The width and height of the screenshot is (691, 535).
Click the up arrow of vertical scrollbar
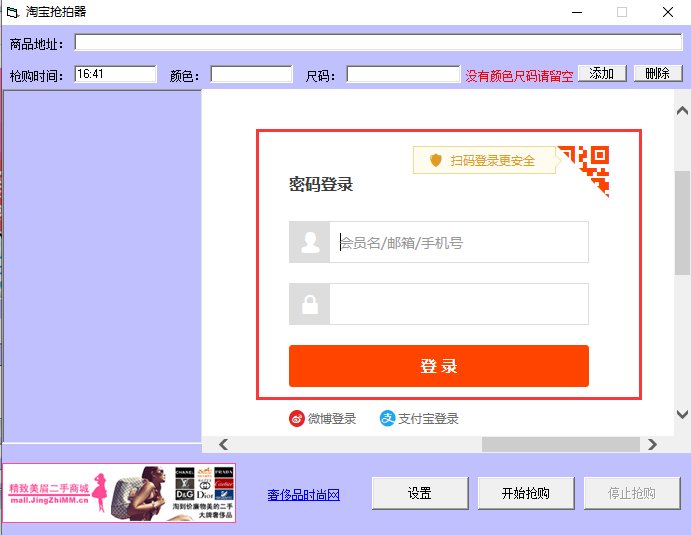pos(682,111)
